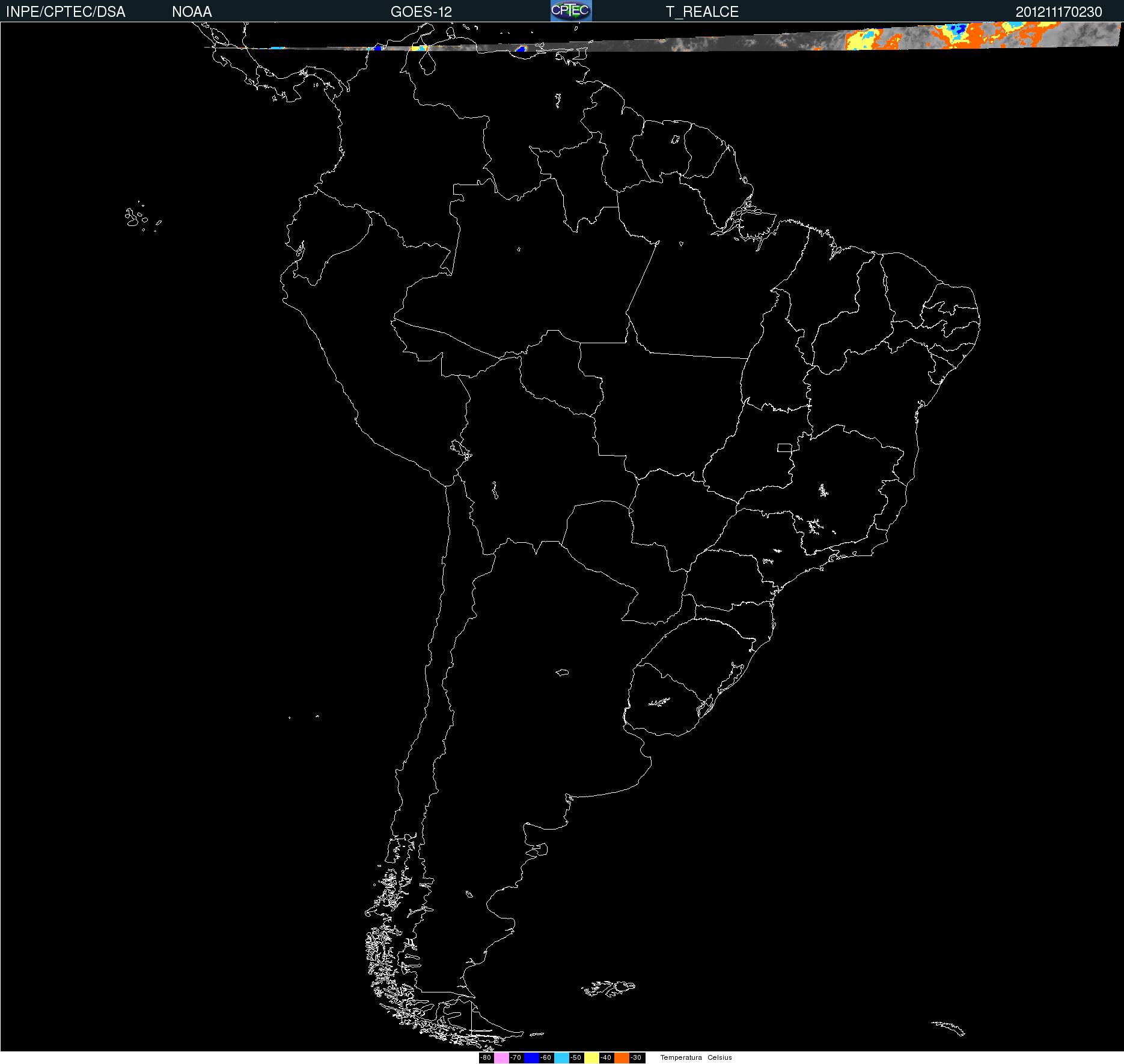Screen dimensions: 1124x1064
Task: Click the NOAA label in header
Action: [192, 11]
